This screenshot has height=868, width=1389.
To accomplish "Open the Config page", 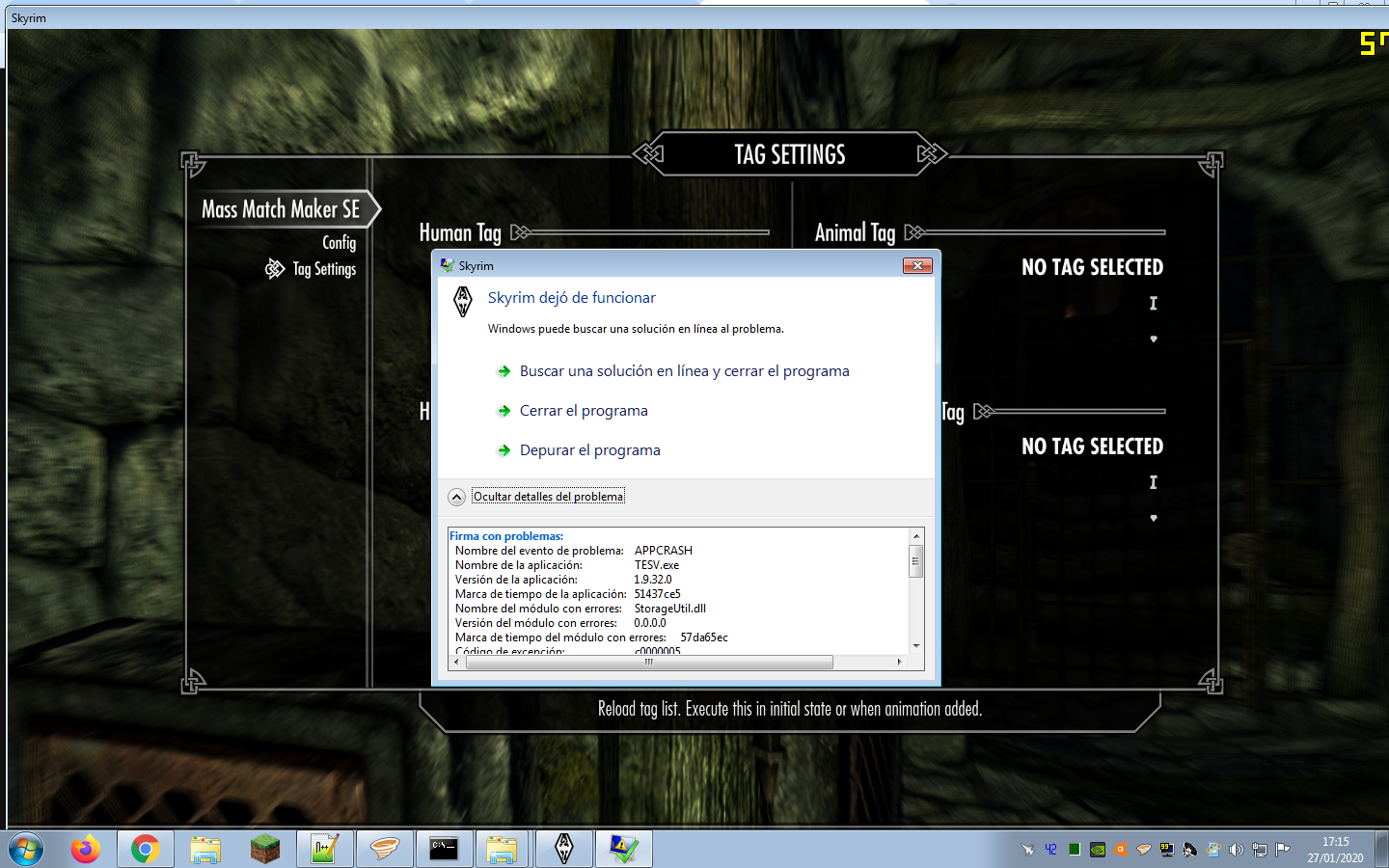I will pos(339,243).
